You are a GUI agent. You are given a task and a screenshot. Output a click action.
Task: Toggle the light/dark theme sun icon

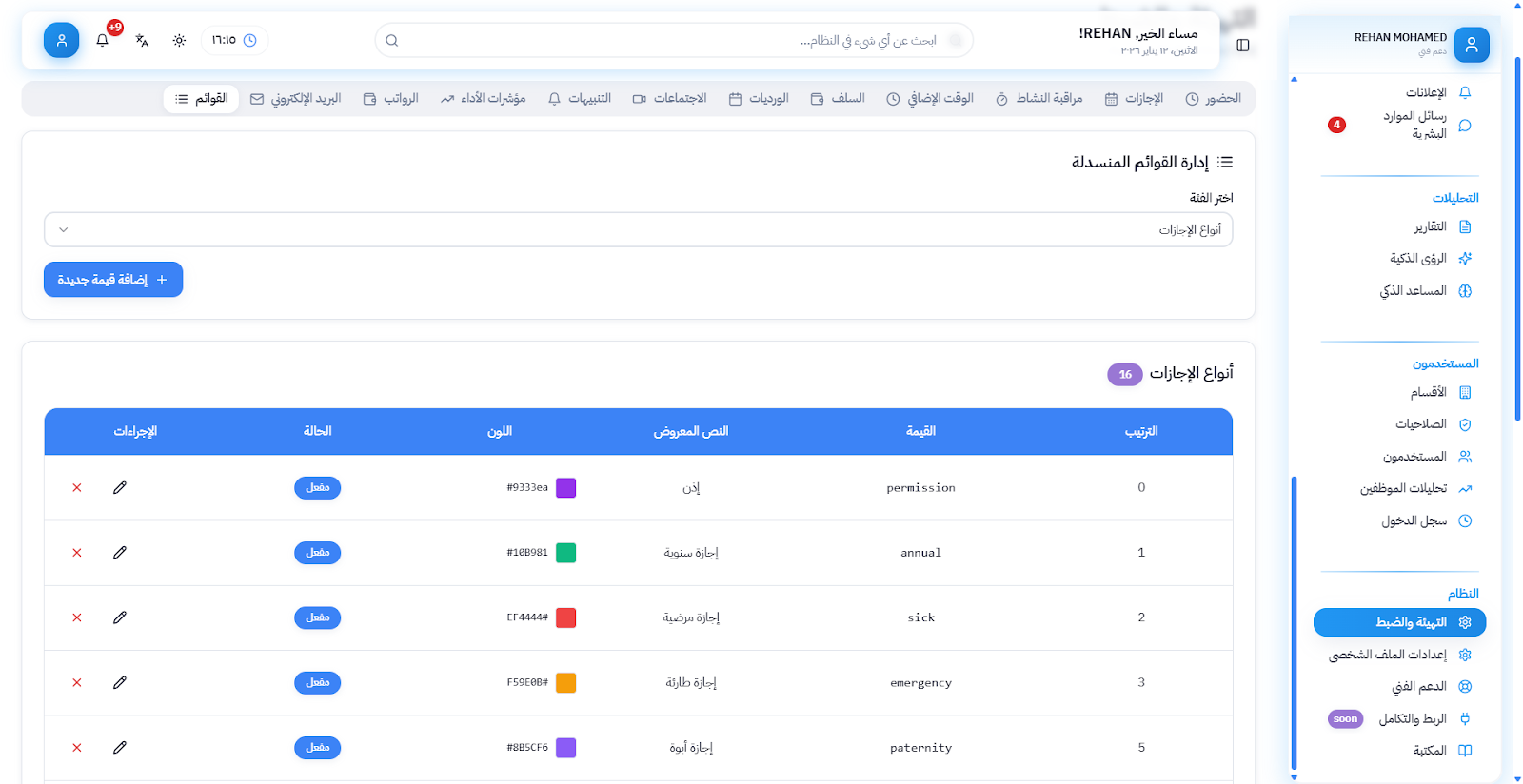(179, 41)
